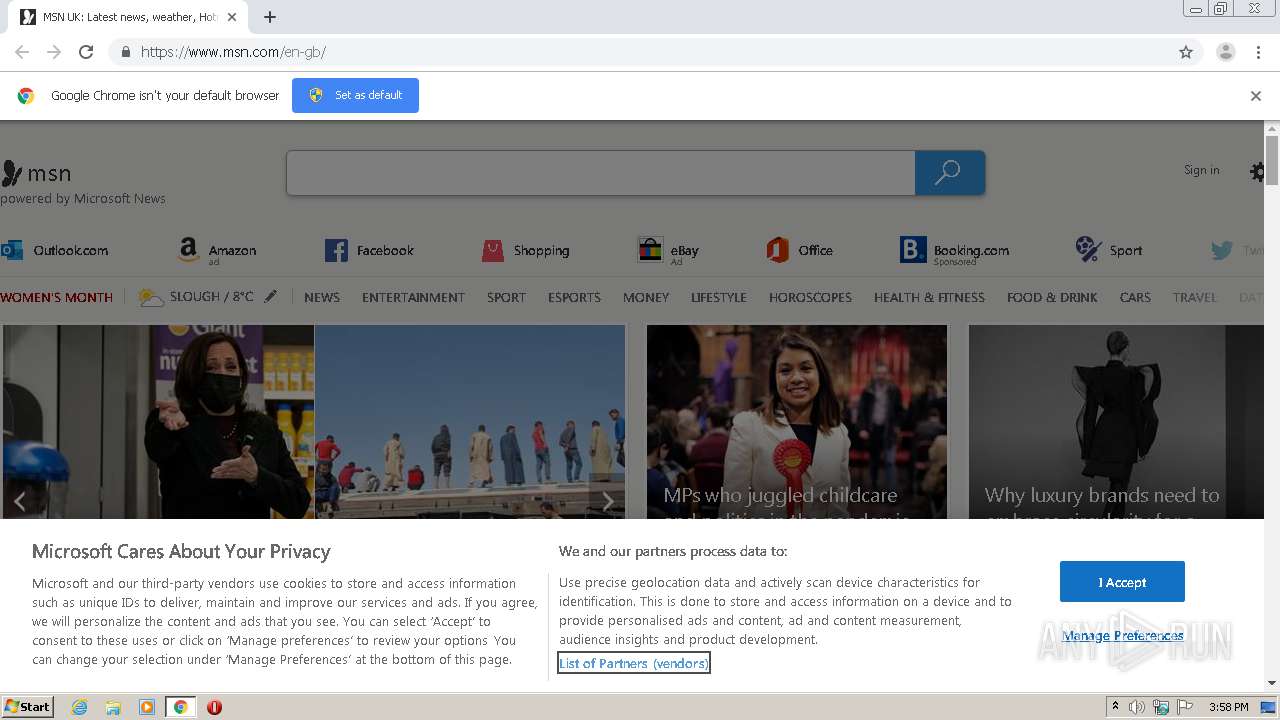
Task: Edit weather location with pencil icon
Action: tap(270, 297)
